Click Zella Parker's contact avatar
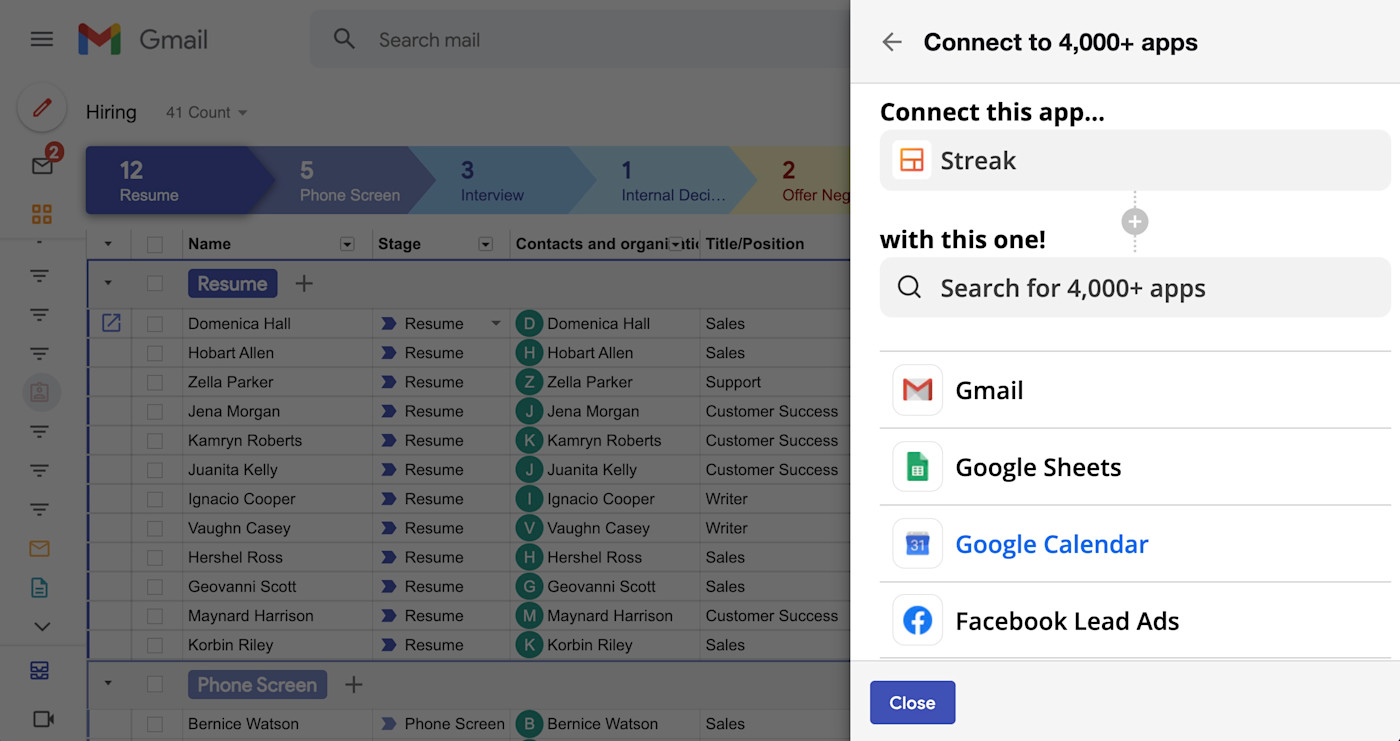1400x741 pixels. pyautogui.click(x=529, y=382)
